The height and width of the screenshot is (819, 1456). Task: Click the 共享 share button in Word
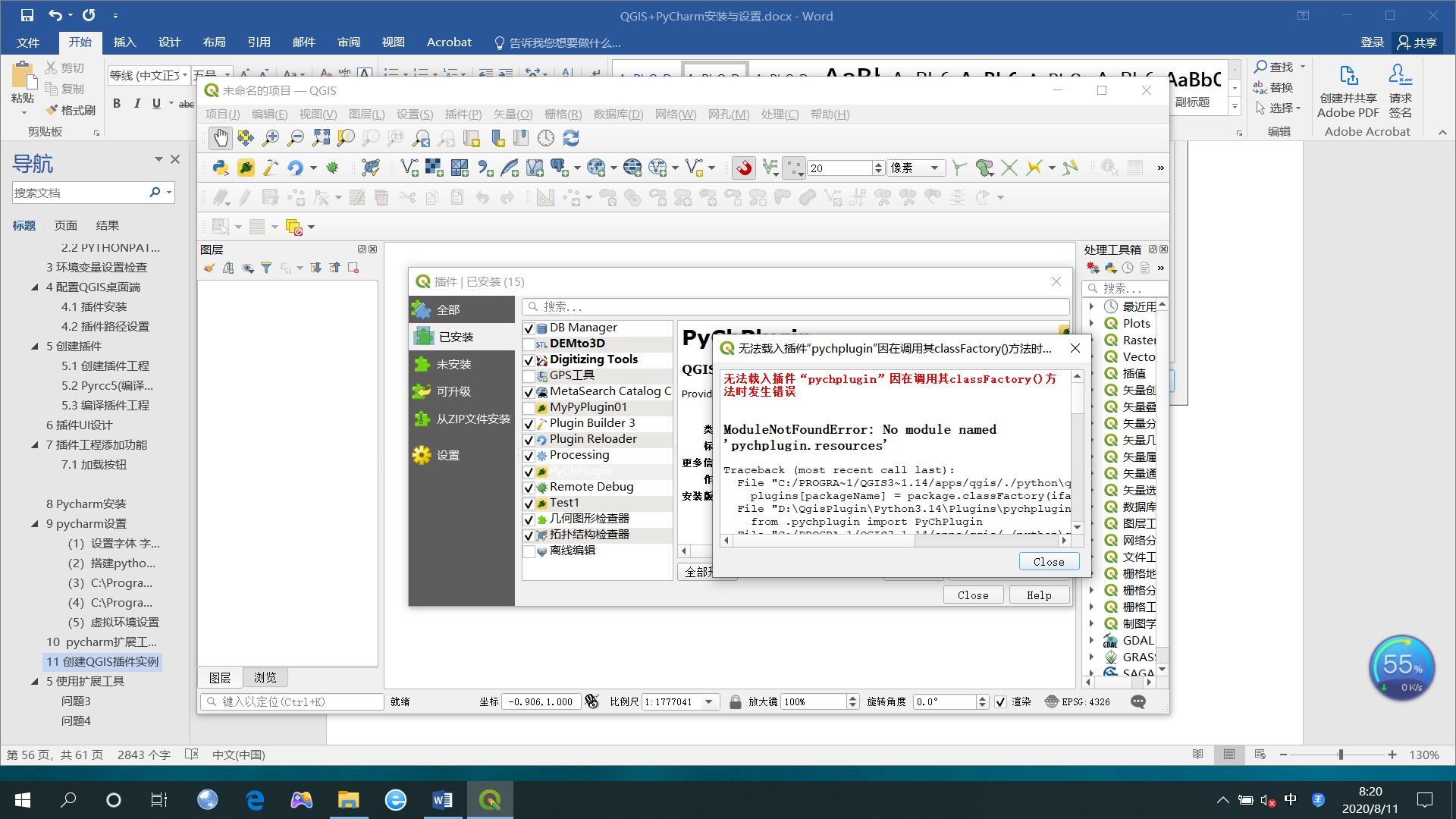[1417, 42]
